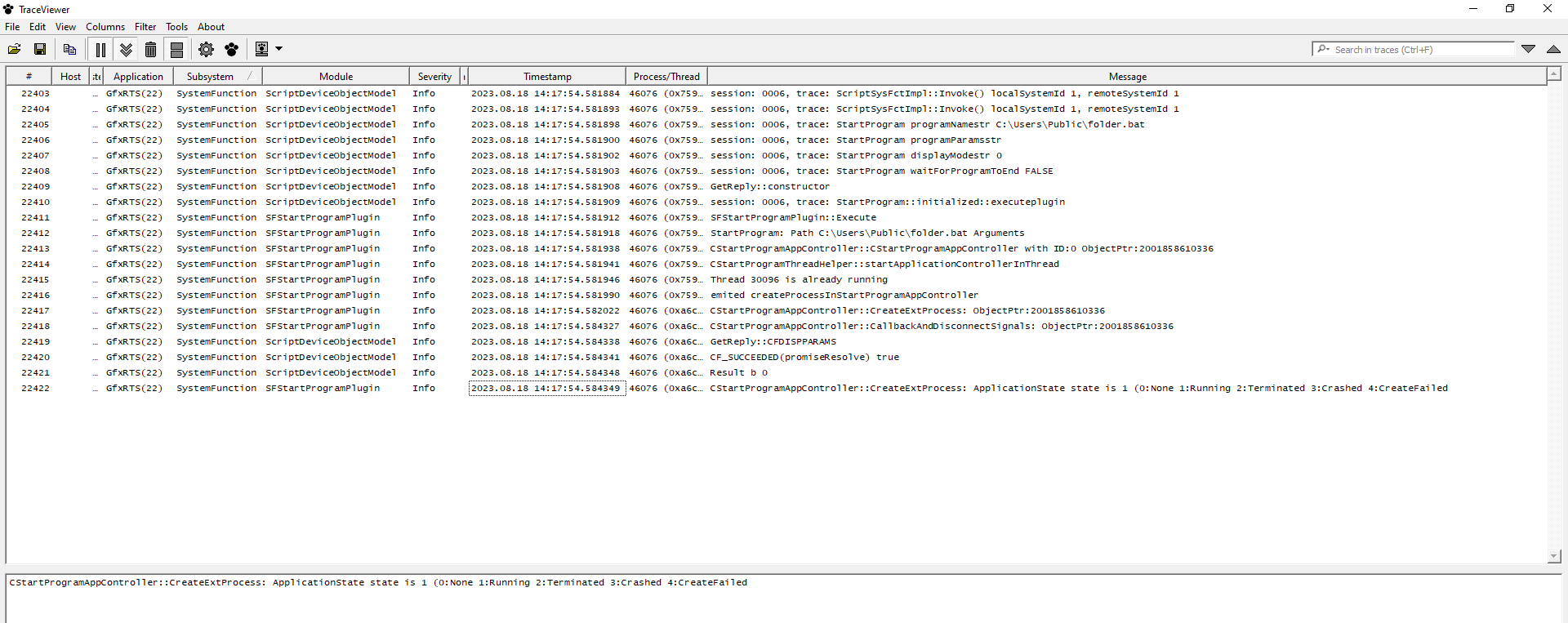Jump to next search result arrow
1568x623 pixels.
[1528, 50]
